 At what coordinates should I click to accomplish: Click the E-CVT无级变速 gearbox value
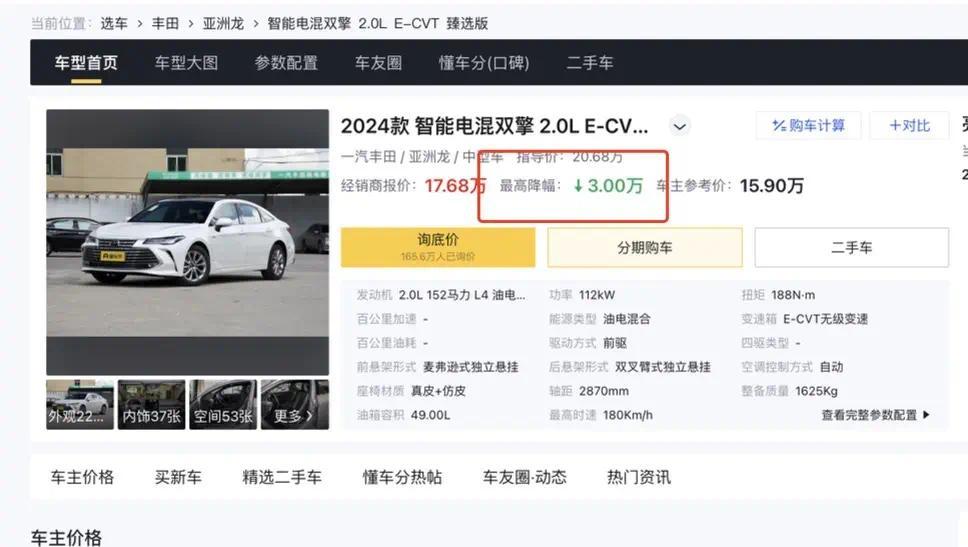click(825, 319)
